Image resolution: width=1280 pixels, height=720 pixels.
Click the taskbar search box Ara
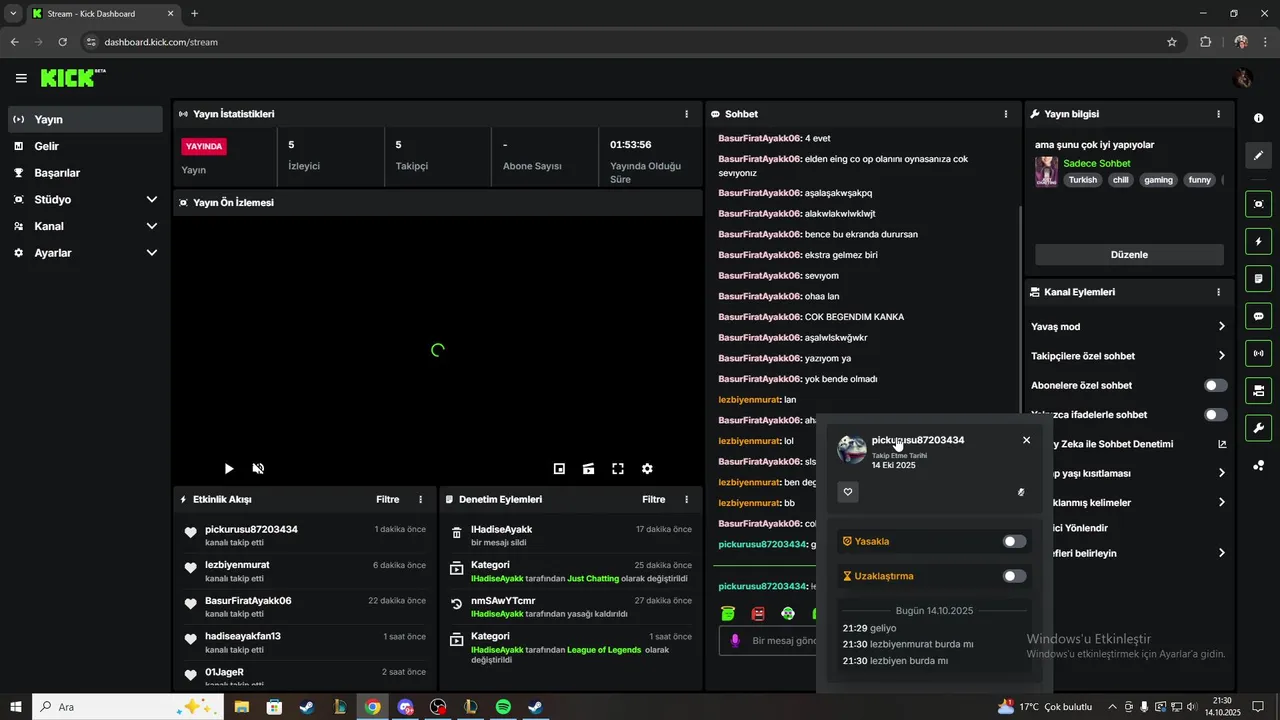point(127,707)
